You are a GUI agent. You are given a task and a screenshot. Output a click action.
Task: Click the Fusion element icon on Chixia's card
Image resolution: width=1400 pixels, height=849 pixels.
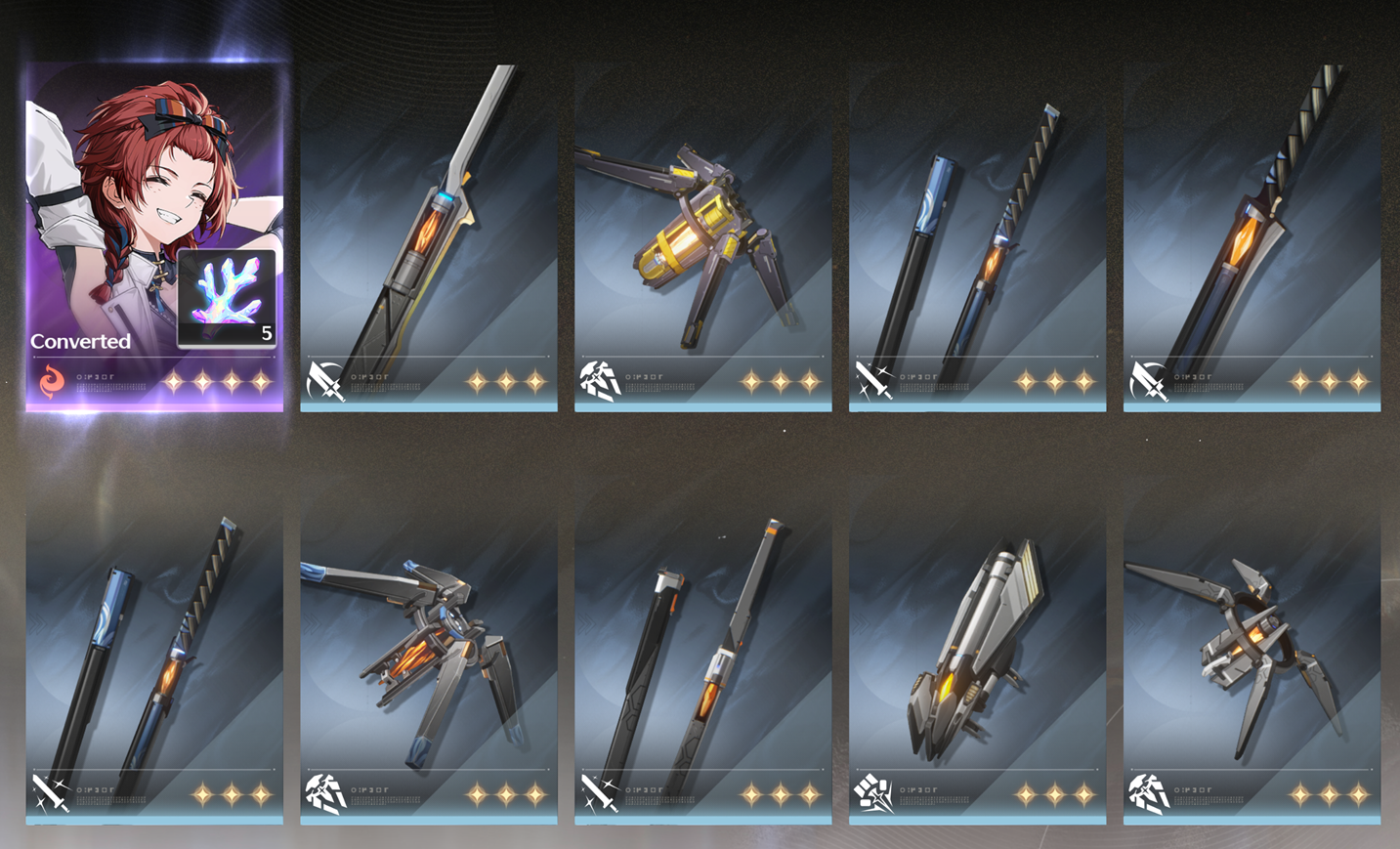tap(51, 381)
